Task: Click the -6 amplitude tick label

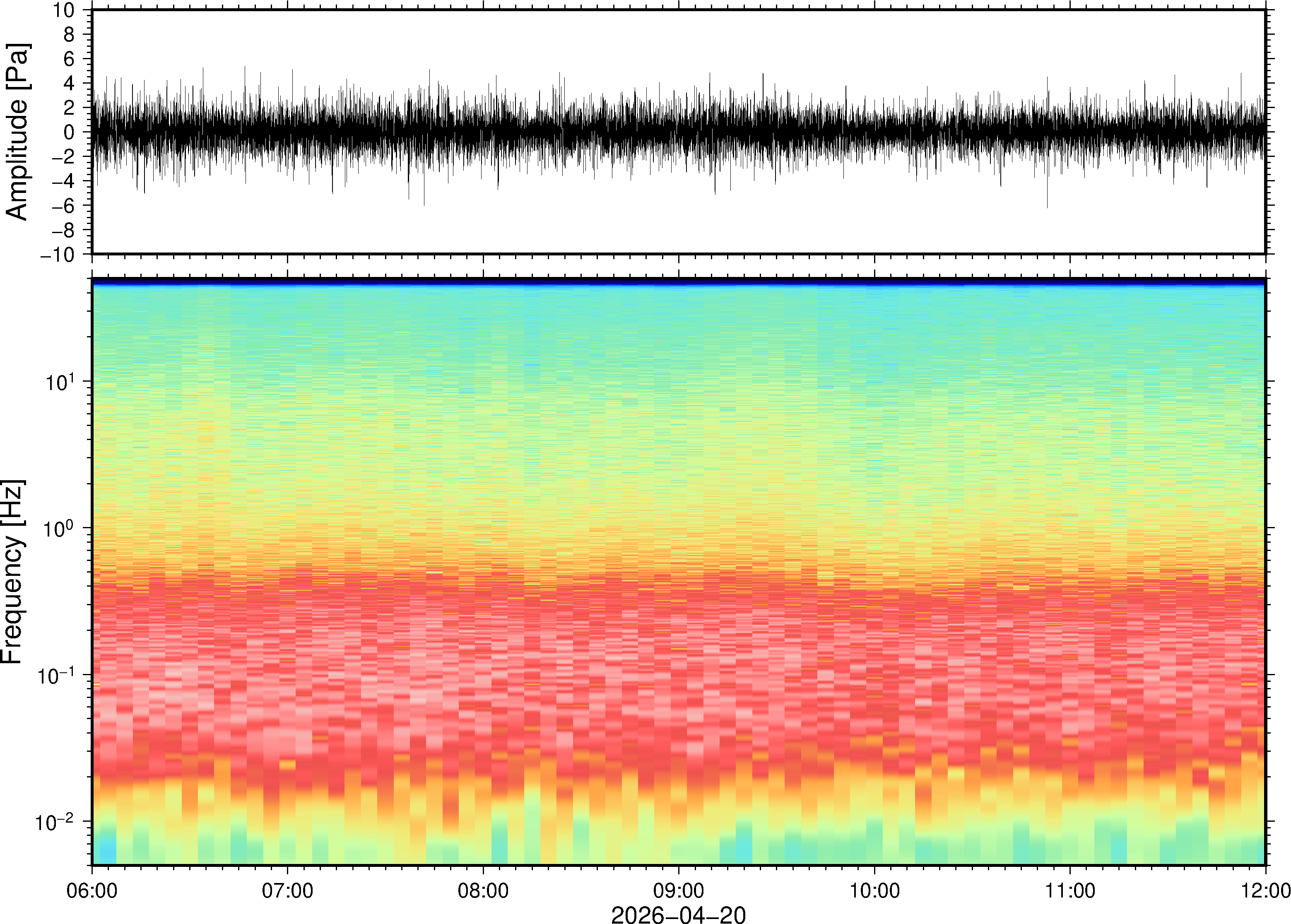Action: click(63, 206)
